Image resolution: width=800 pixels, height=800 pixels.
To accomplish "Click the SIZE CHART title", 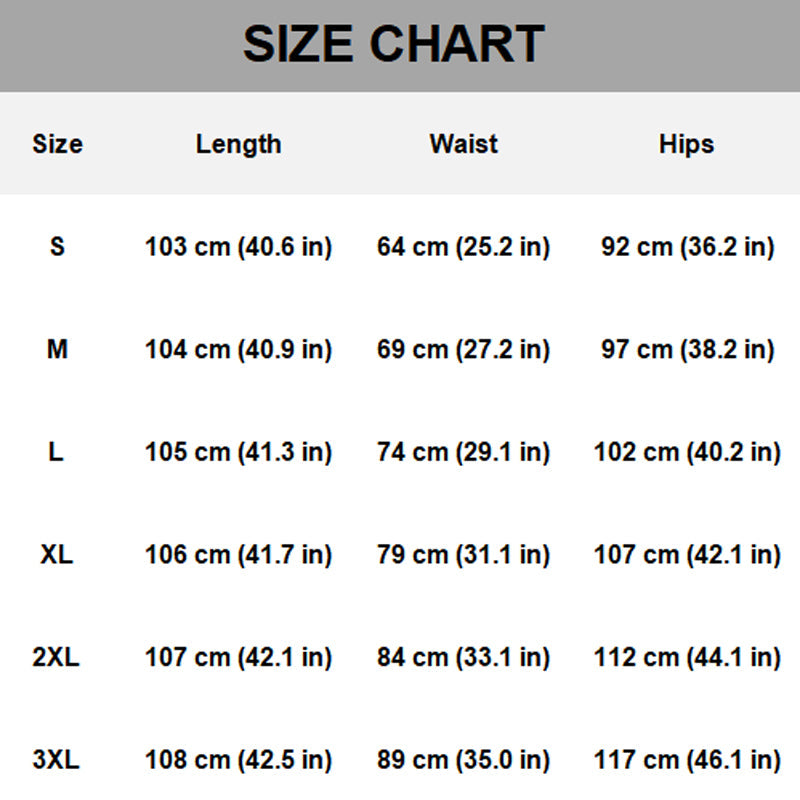I will (393, 45).
